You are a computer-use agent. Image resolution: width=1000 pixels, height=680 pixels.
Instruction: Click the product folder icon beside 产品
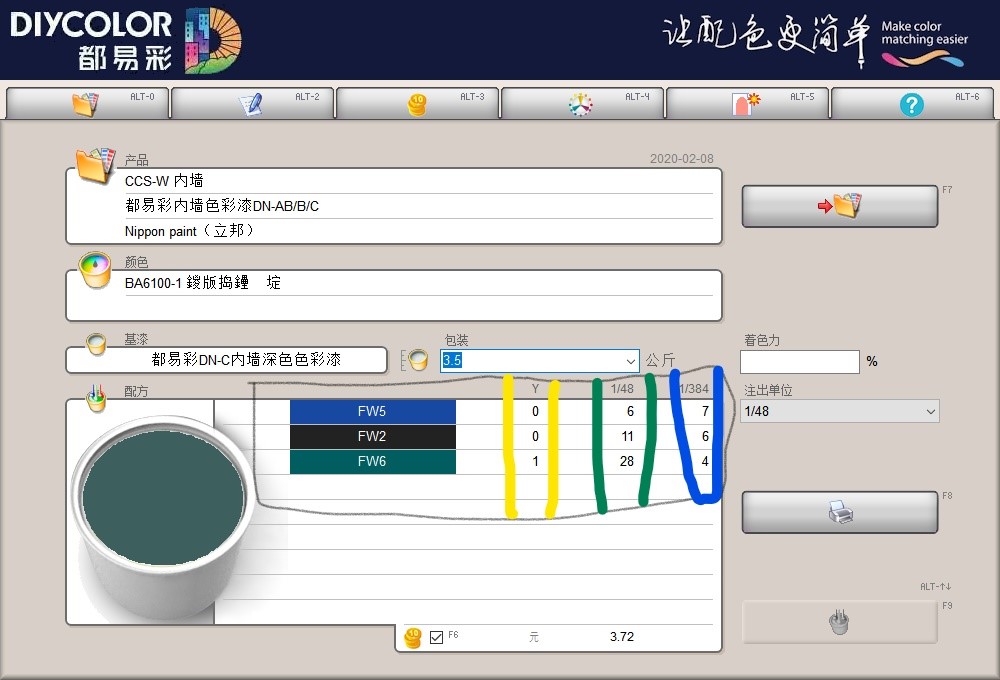coord(95,164)
